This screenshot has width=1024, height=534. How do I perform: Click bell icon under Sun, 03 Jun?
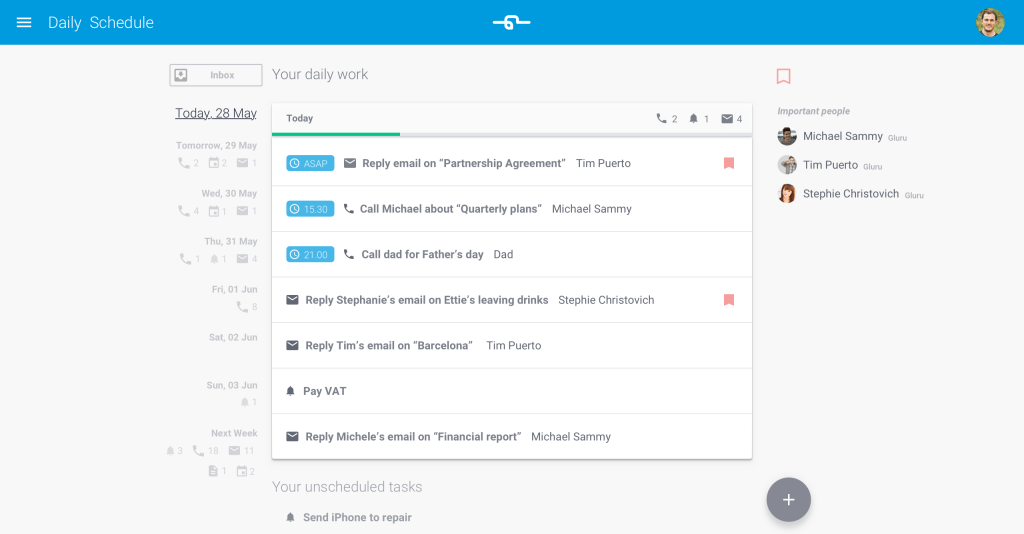245,403
